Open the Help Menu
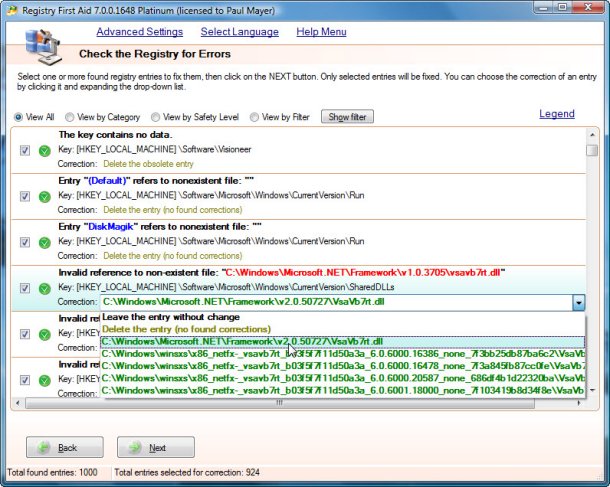Image resolution: width=610 pixels, height=487 pixels. coord(321,32)
